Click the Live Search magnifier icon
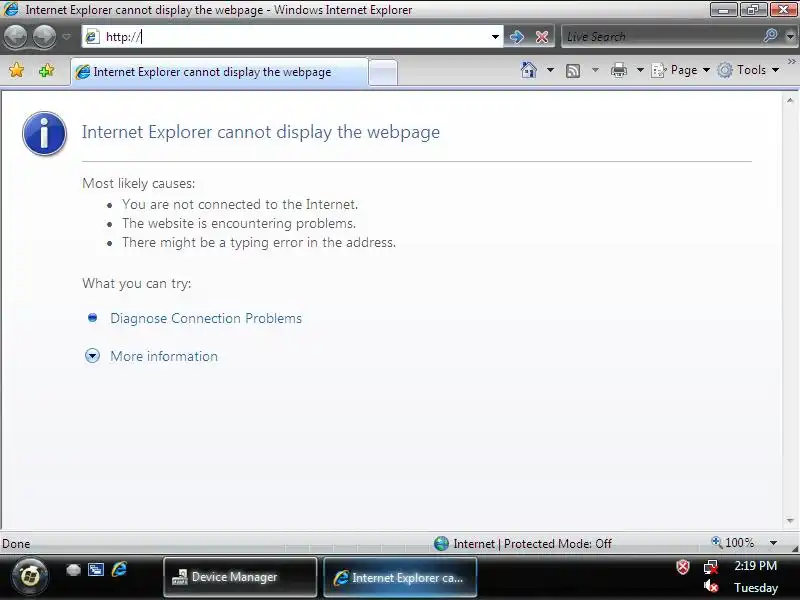 coord(770,36)
